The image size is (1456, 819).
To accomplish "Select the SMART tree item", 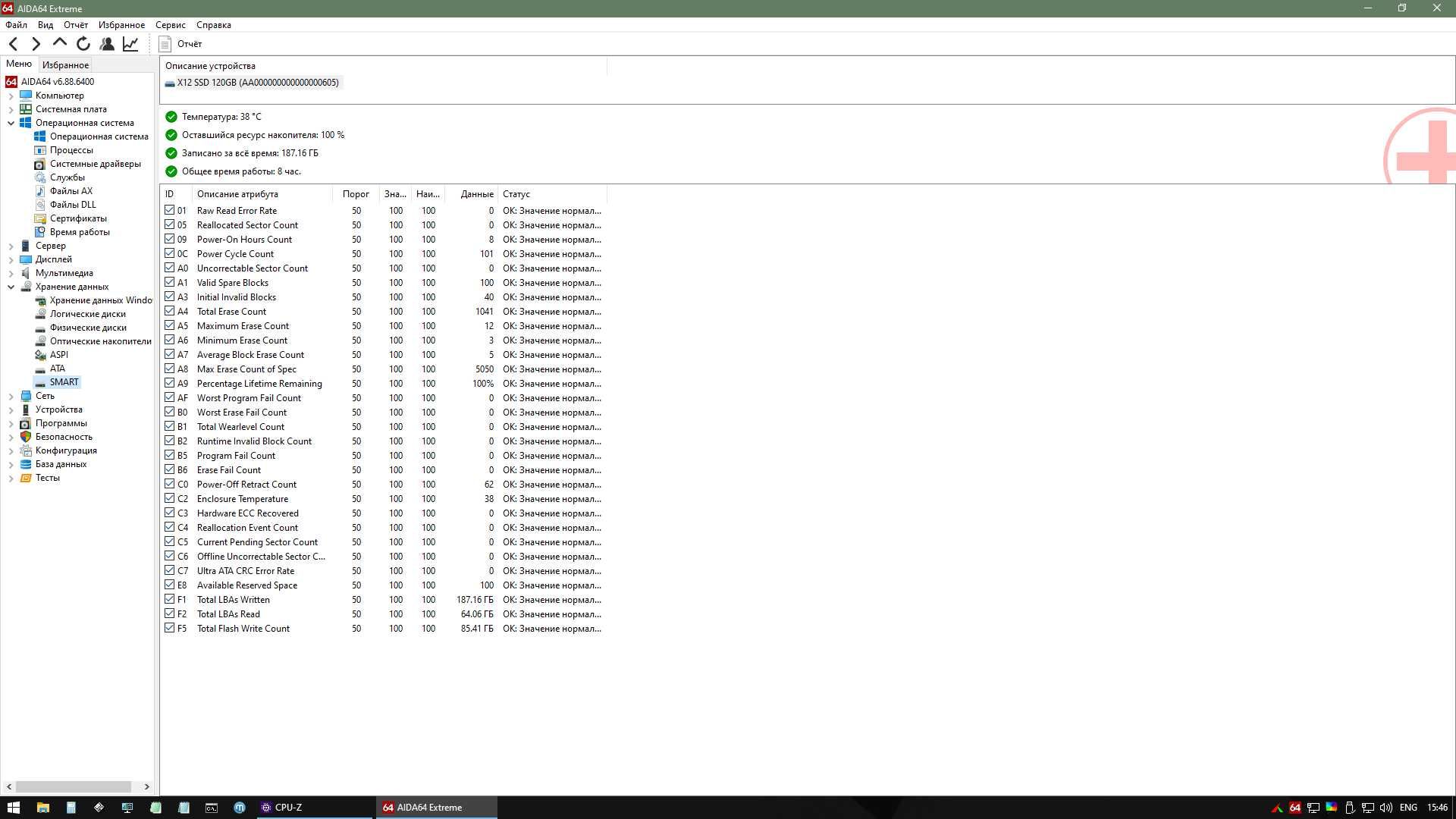I will [x=64, y=382].
